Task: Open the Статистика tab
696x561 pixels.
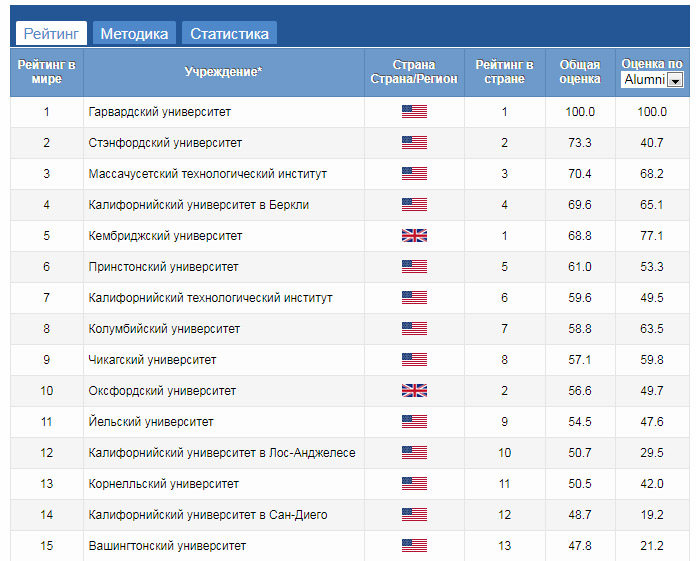Action: click(x=229, y=33)
